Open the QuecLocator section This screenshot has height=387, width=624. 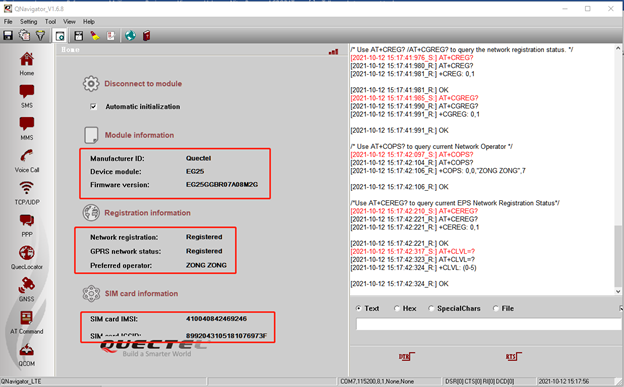pyautogui.click(x=27, y=258)
